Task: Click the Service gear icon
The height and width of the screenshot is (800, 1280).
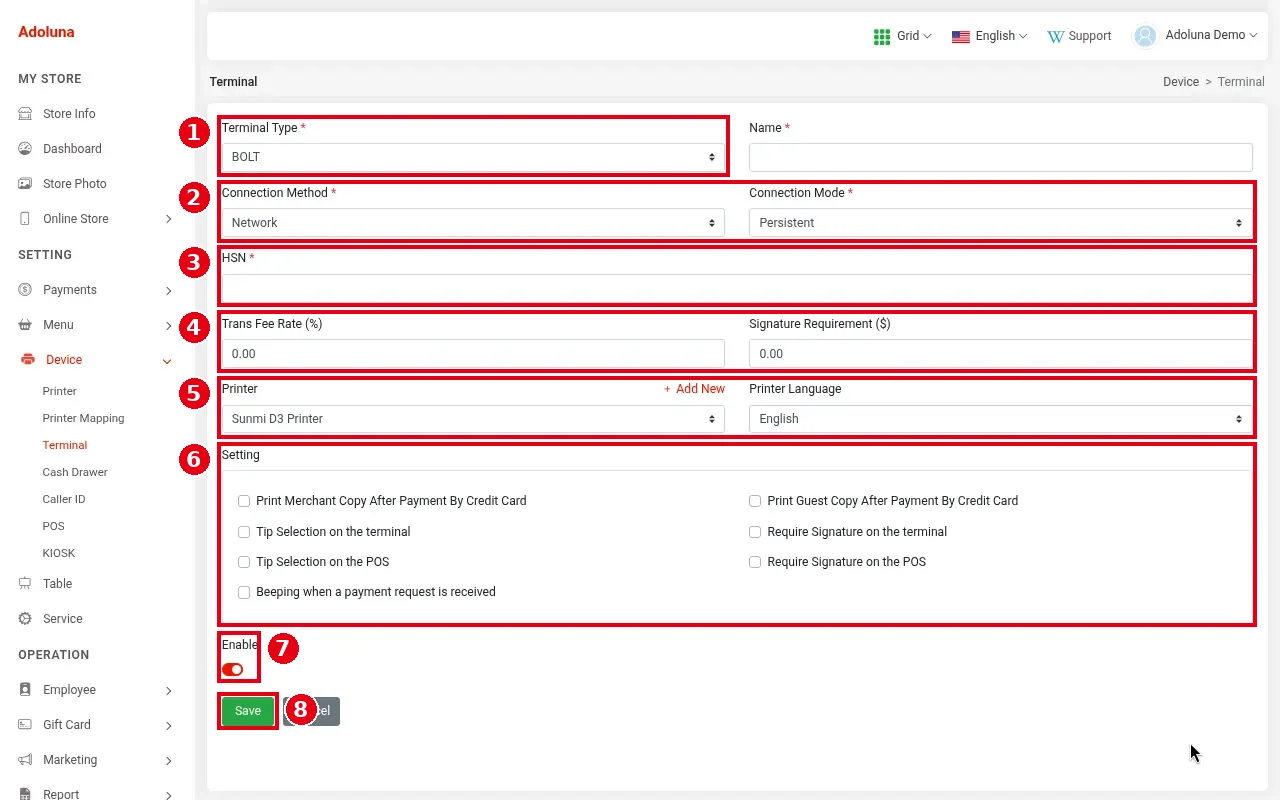Action: (x=25, y=619)
